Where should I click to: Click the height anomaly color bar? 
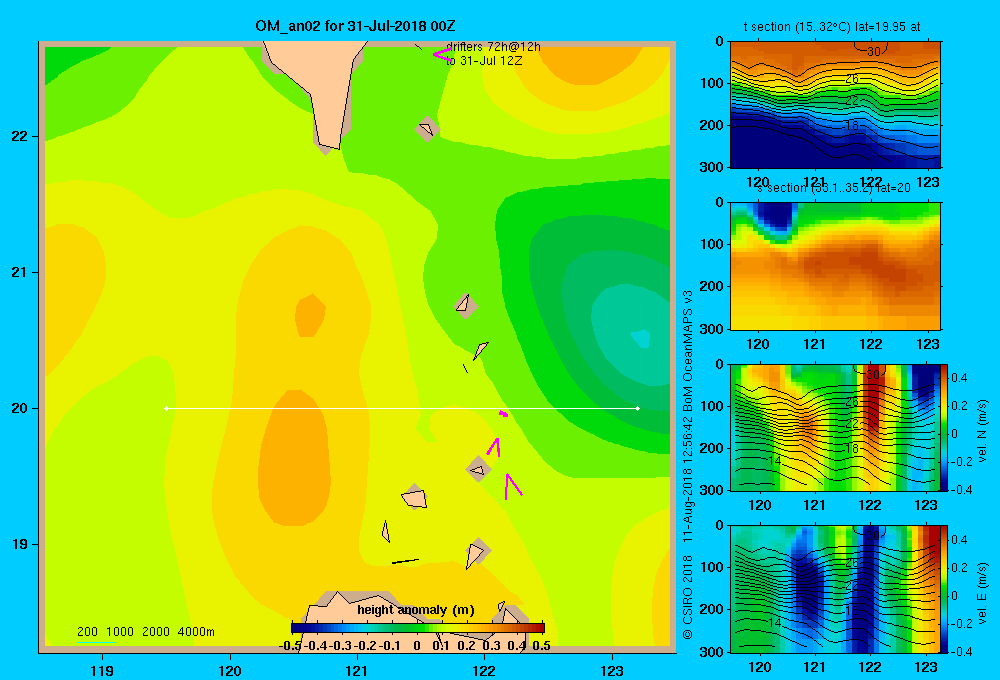tap(418, 628)
